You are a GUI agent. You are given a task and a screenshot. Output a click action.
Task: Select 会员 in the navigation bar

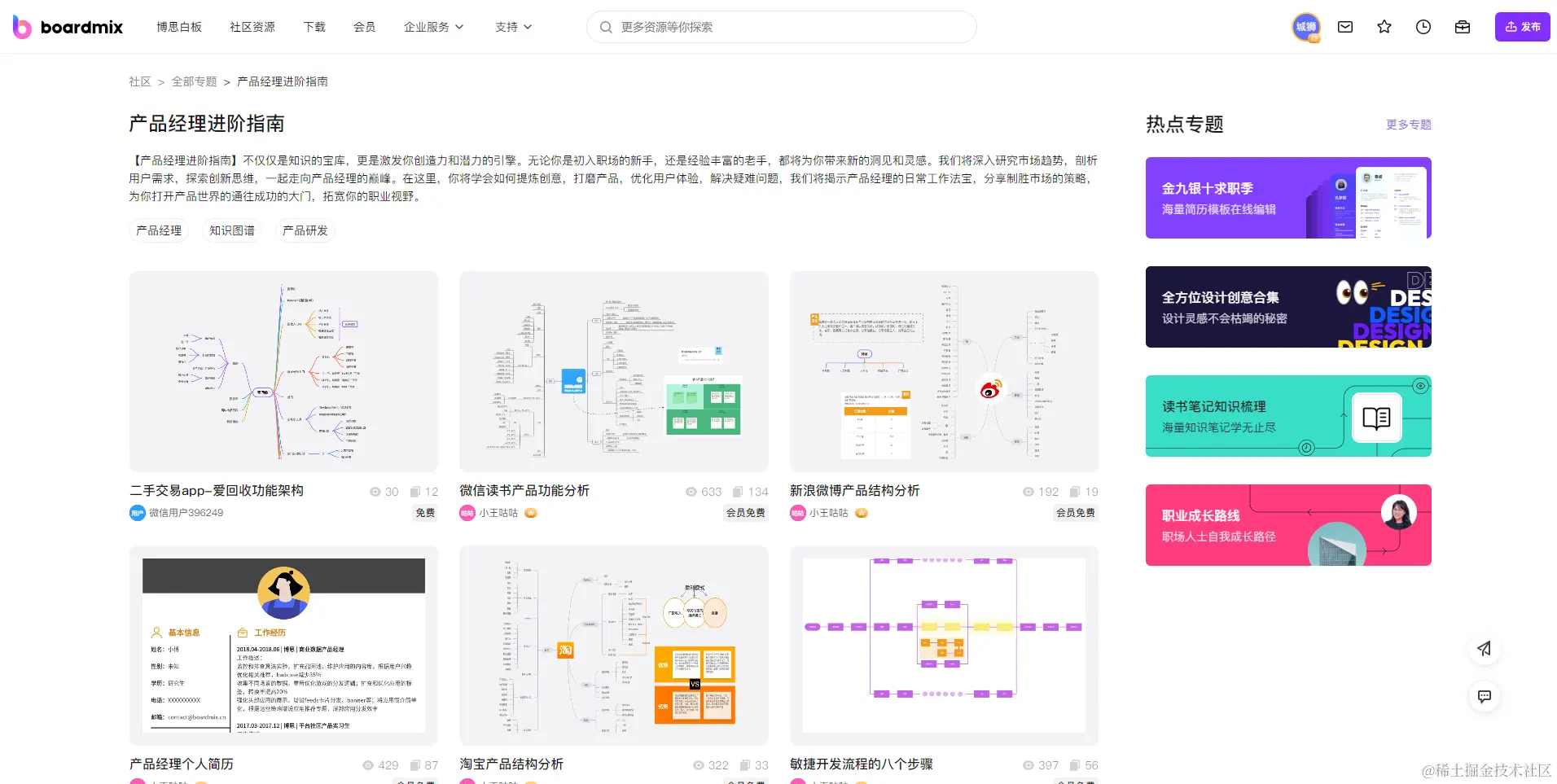pos(364,27)
